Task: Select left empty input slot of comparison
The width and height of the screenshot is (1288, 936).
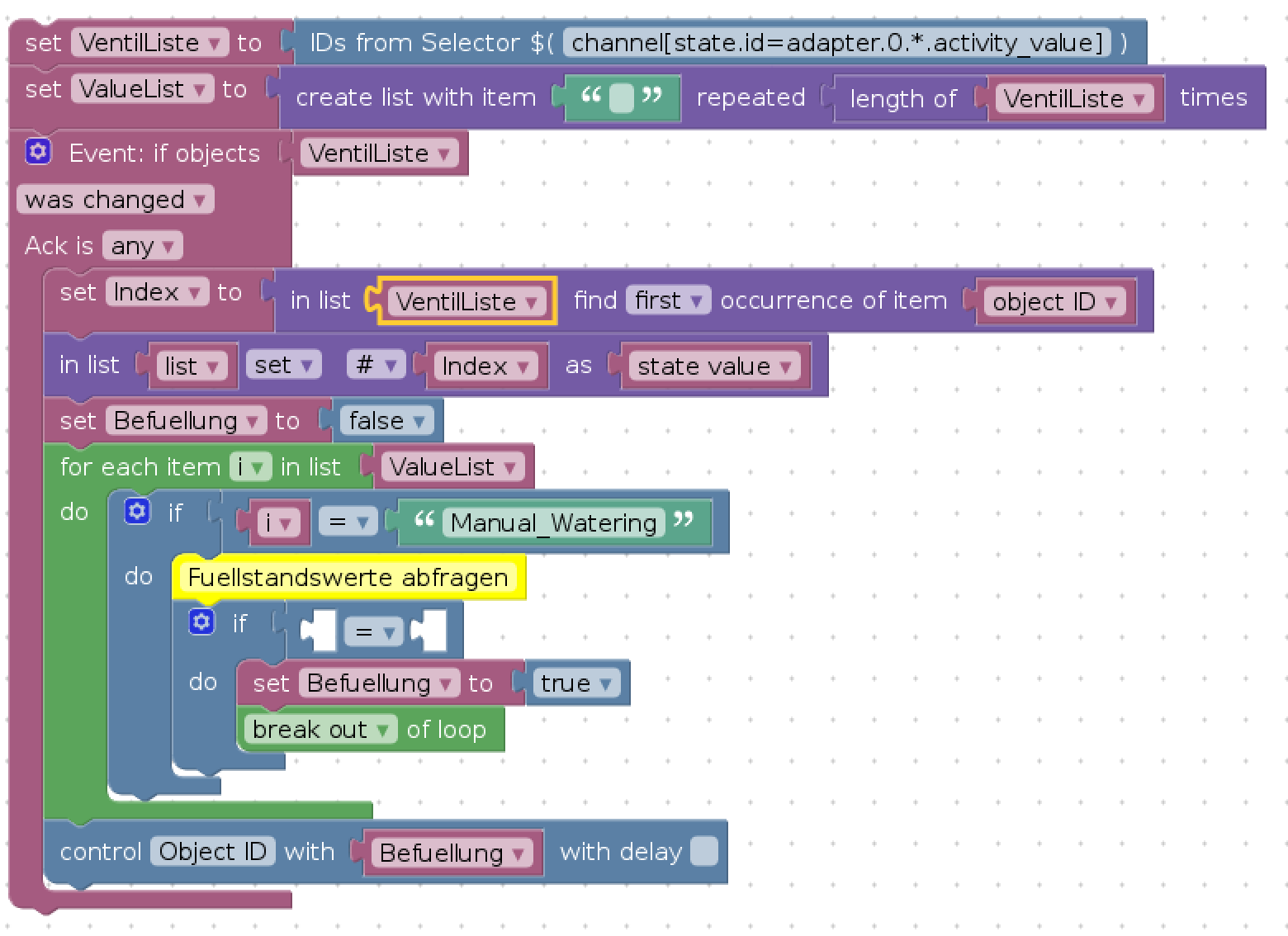Action: click(320, 632)
